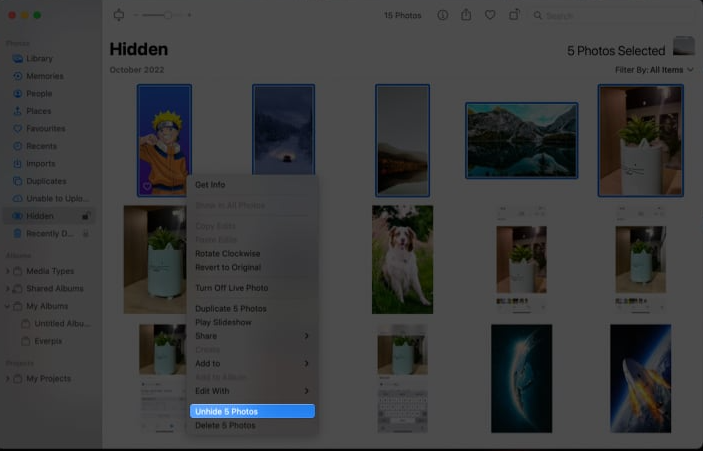Open Imports in the sidebar
Image resolution: width=703 pixels, height=451 pixels.
pyautogui.click(x=49, y=164)
